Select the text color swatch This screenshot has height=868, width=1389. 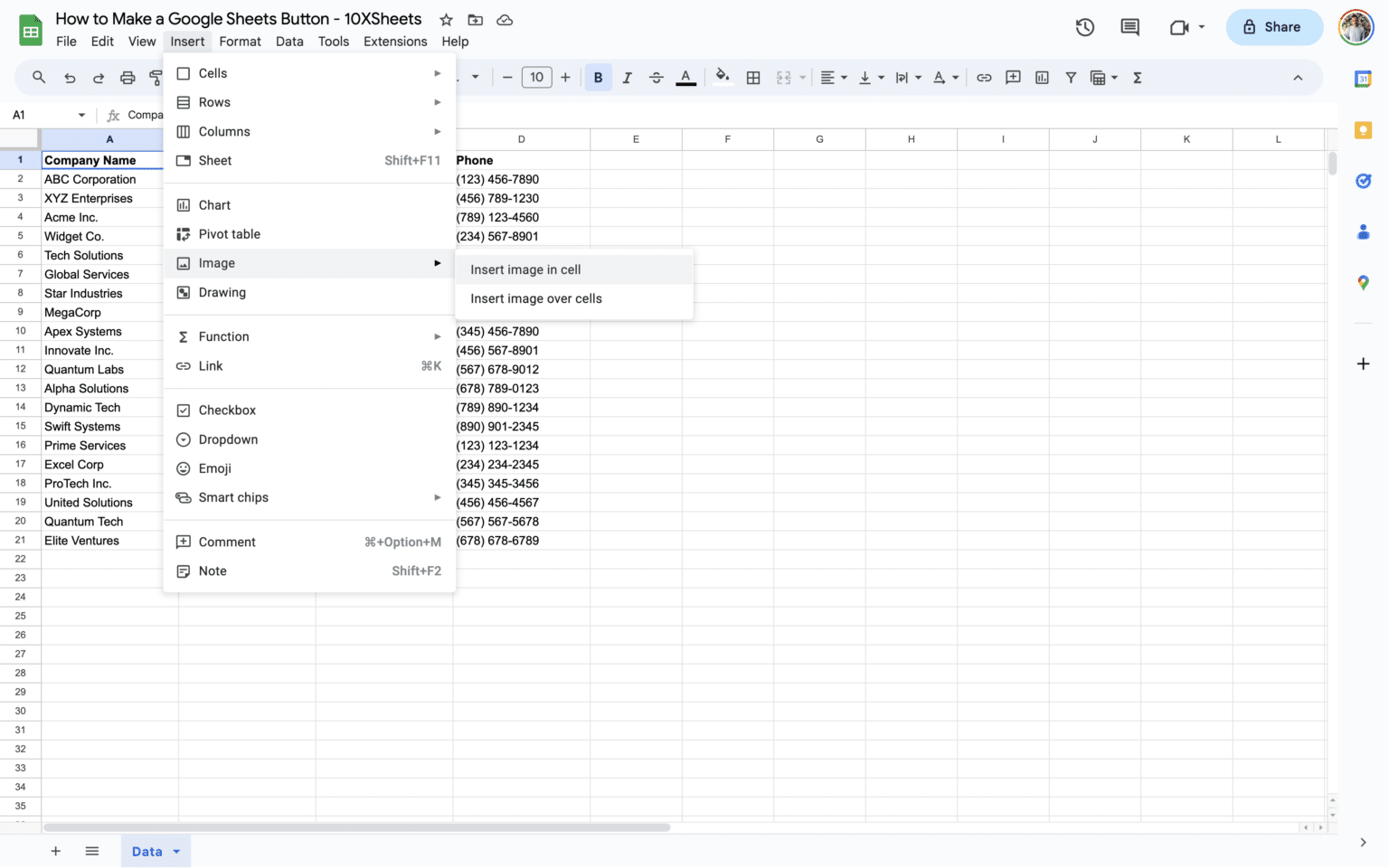(x=685, y=78)
